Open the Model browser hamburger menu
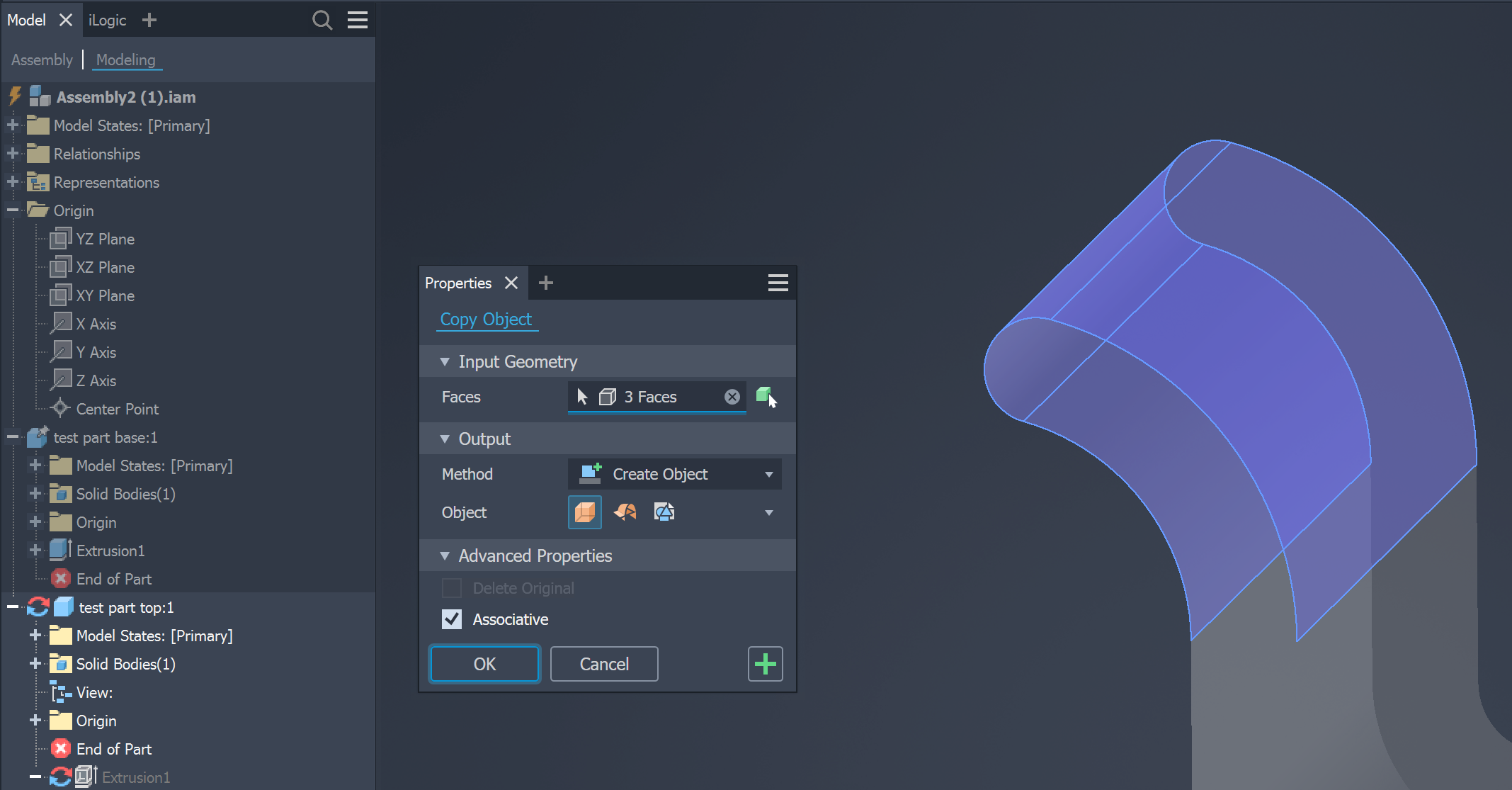The width and height of the screenshot is (1512, 790). [358, 20]
